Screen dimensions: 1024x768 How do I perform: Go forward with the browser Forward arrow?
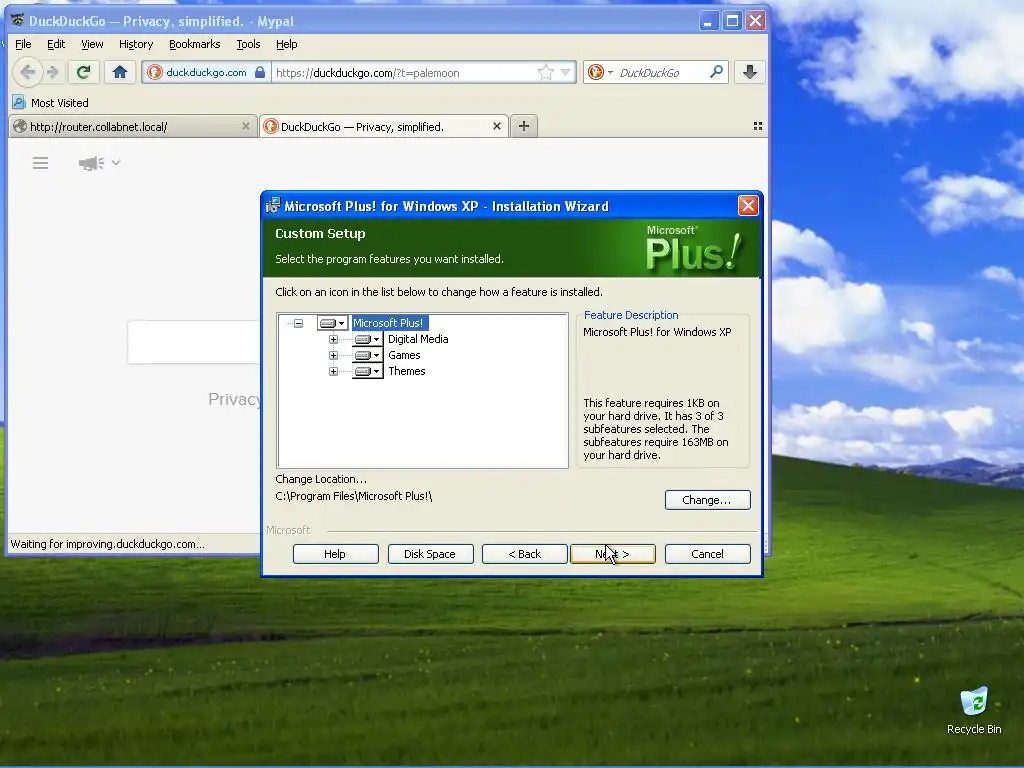54,72
